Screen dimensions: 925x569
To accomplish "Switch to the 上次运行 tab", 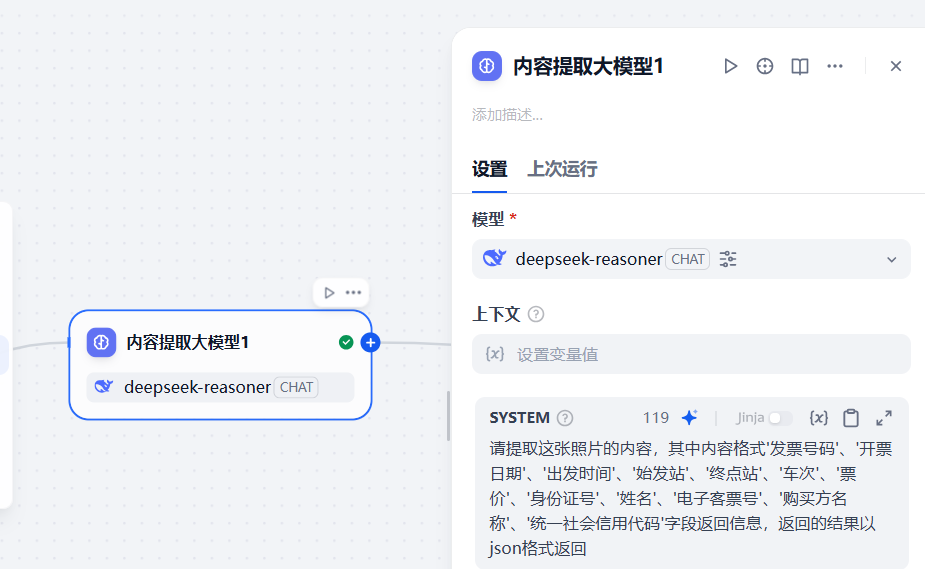I will pyautogui.click(x=562, y=169).
